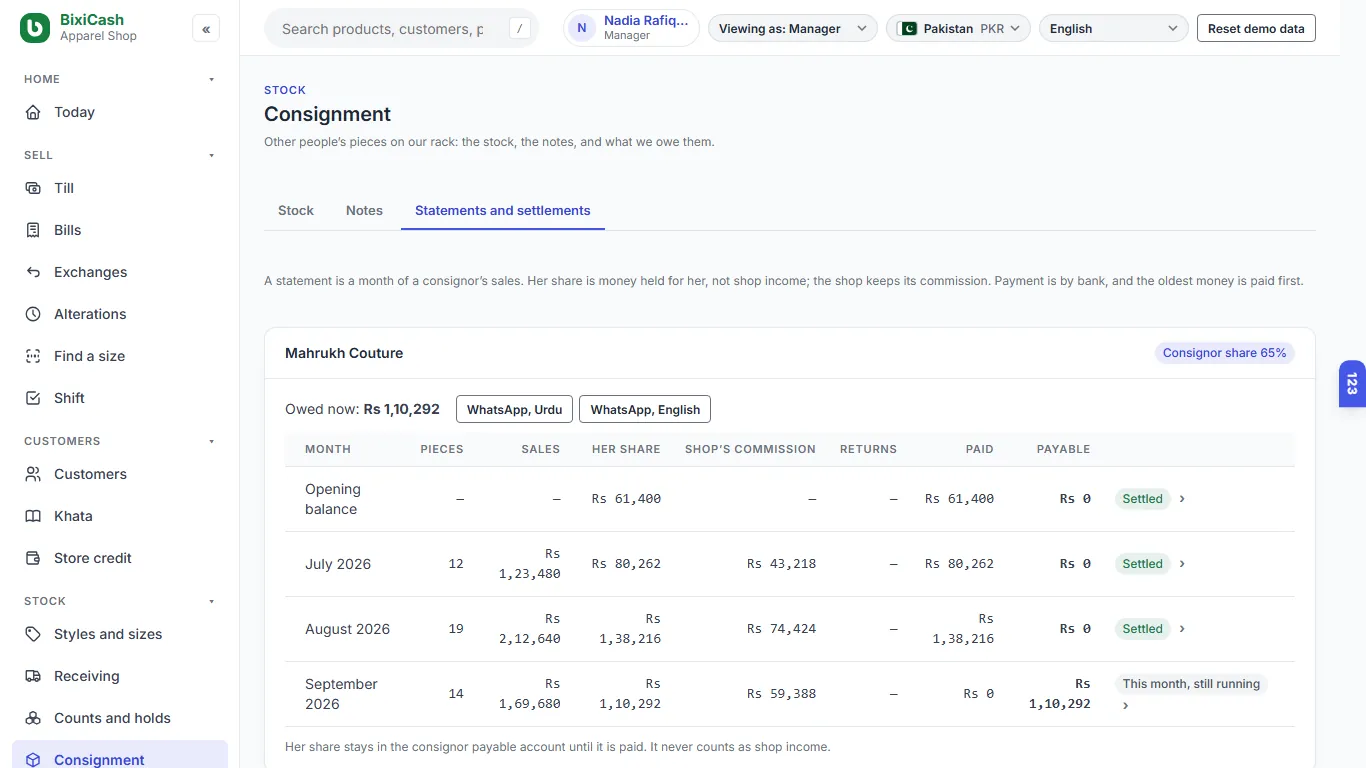Click the Reset demo data button

tap(1256, 28)
